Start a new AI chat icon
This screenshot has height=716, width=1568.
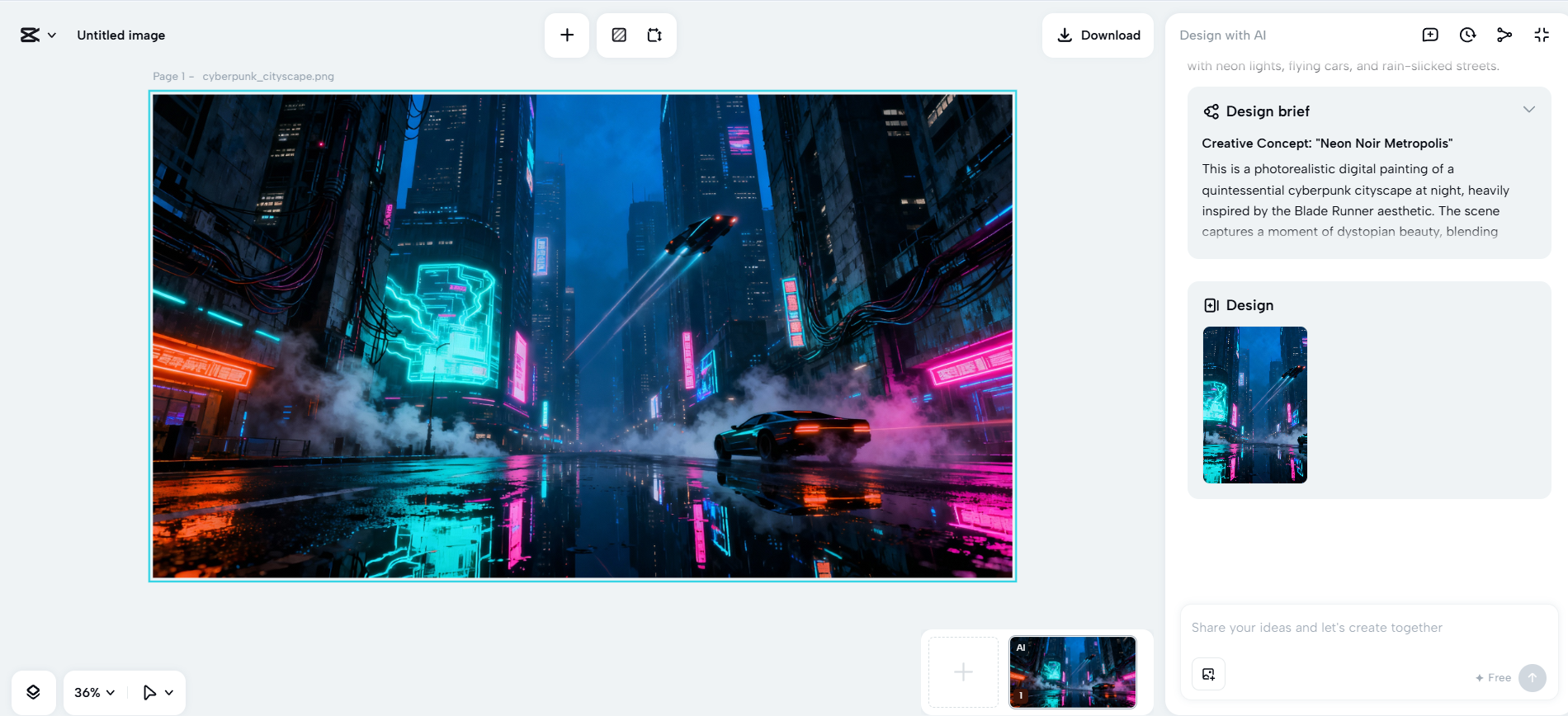(x=1430, y=35)
